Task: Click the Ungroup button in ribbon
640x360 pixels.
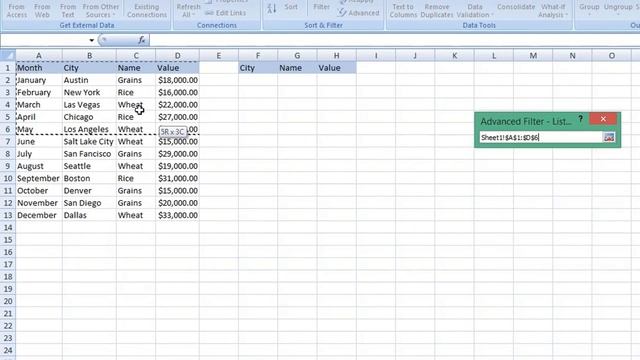Action: click(618, 7)
